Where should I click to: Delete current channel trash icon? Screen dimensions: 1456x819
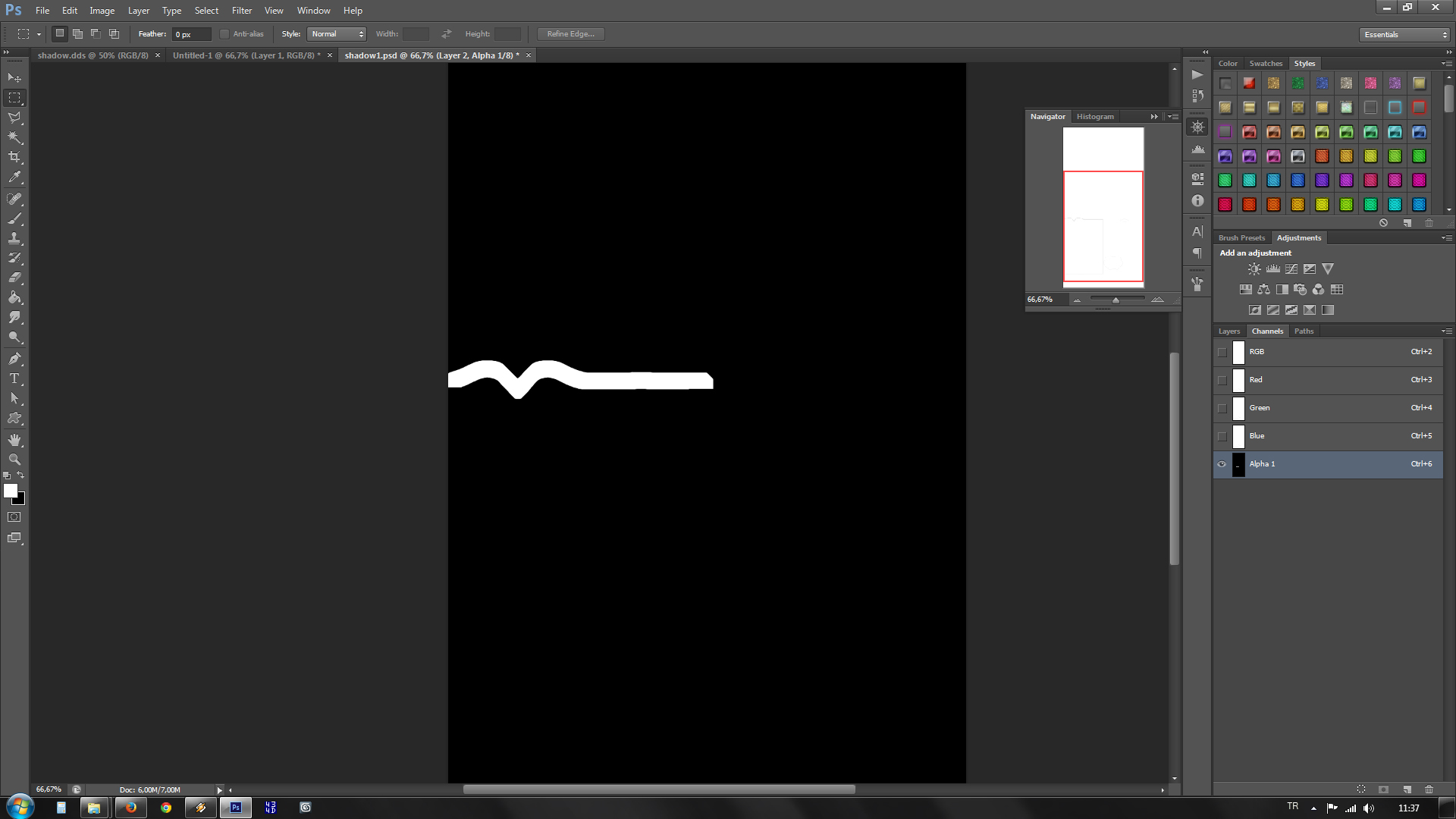[1429, 789]
